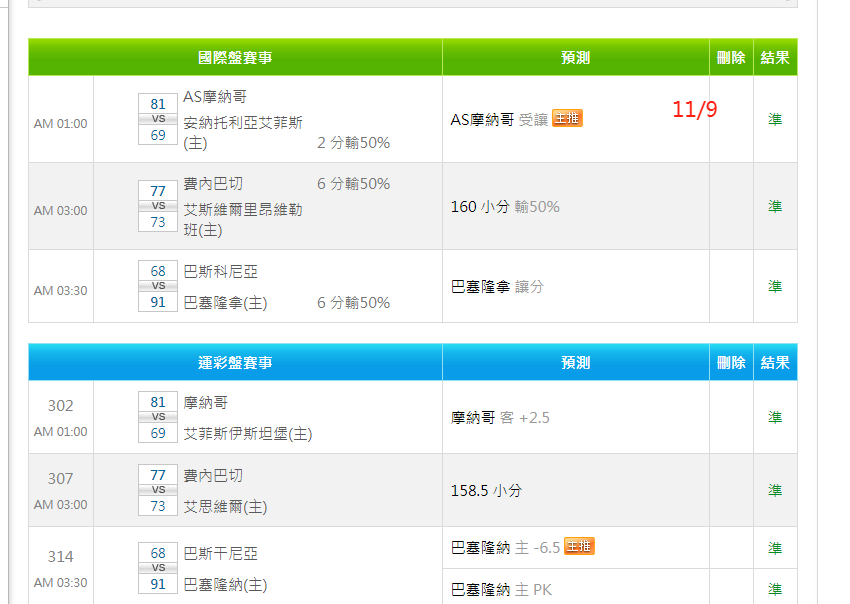850x604 pixels.
Task: Select team 艾菲斯伊斯坦堡(主)
Action: (x=247, y=434)
